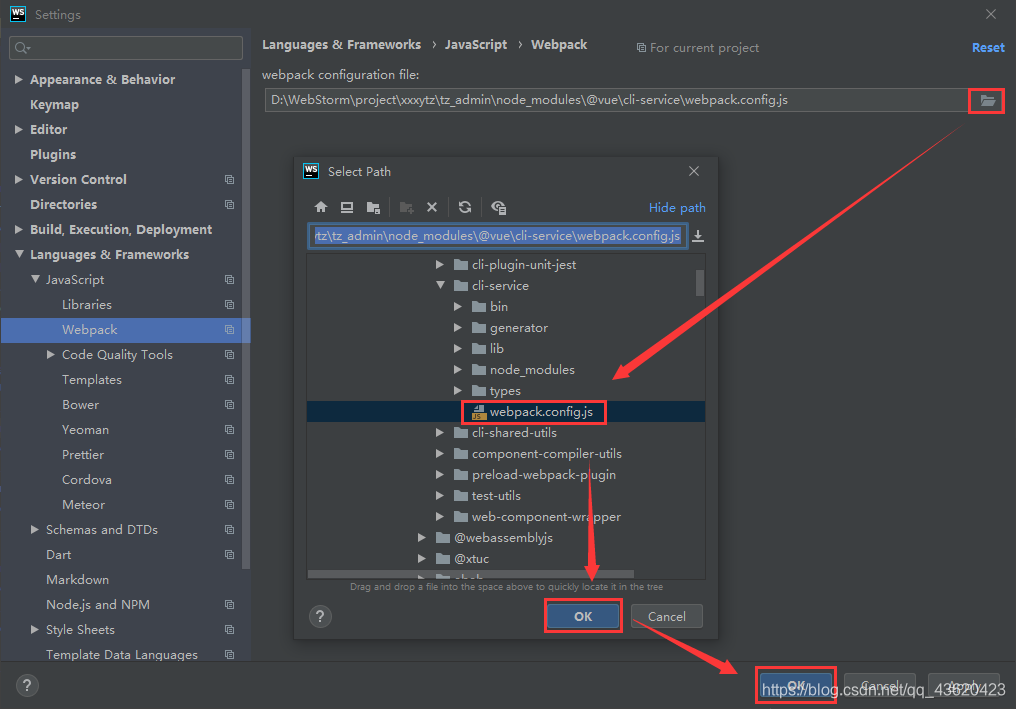Viewport: 1016px width, 709px height.
Task: Select the webpack.config.js file icon in tree
Action: coord(479,412)
